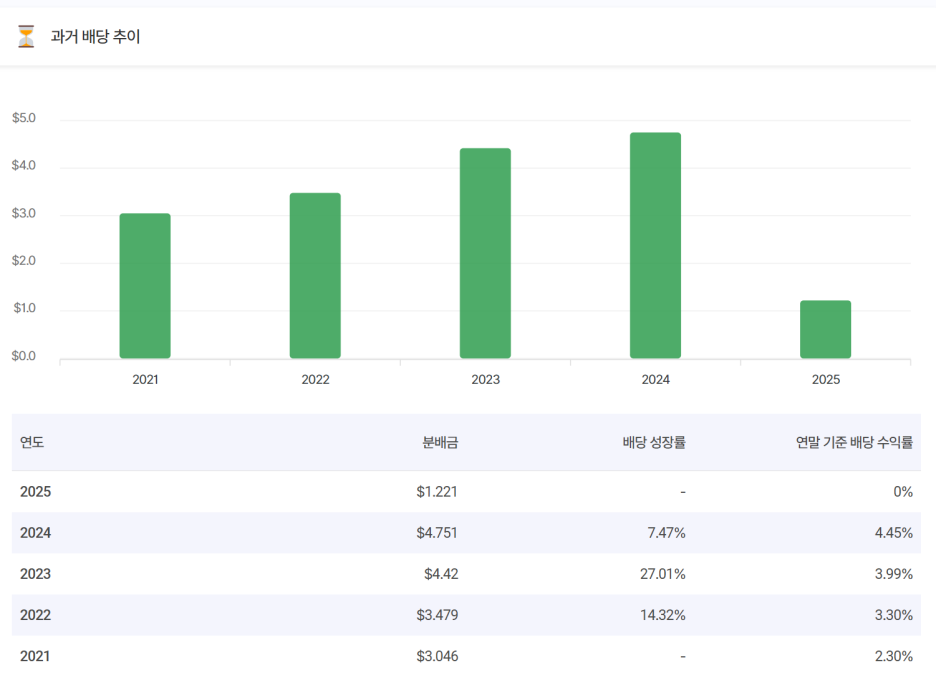The height and width of the screenshot is (673, 936).
Task: Click the $3.479 dividend value
Action: coord(437,615)
